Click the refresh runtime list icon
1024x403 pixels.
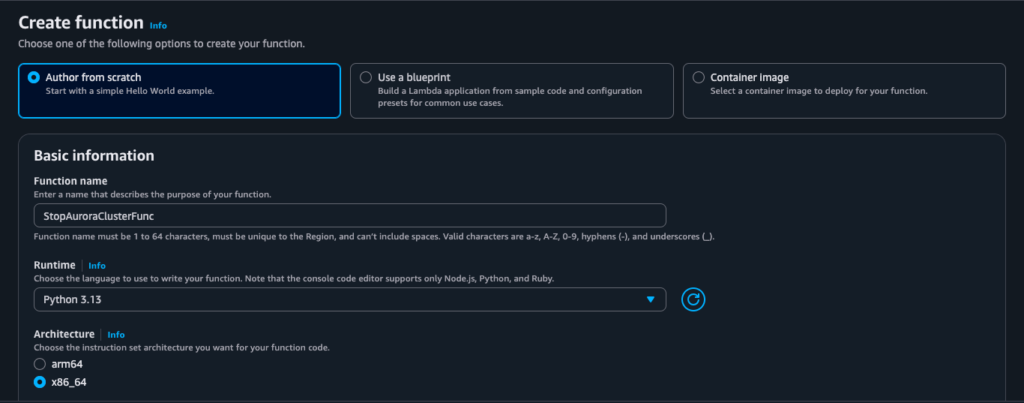(694, 299)
